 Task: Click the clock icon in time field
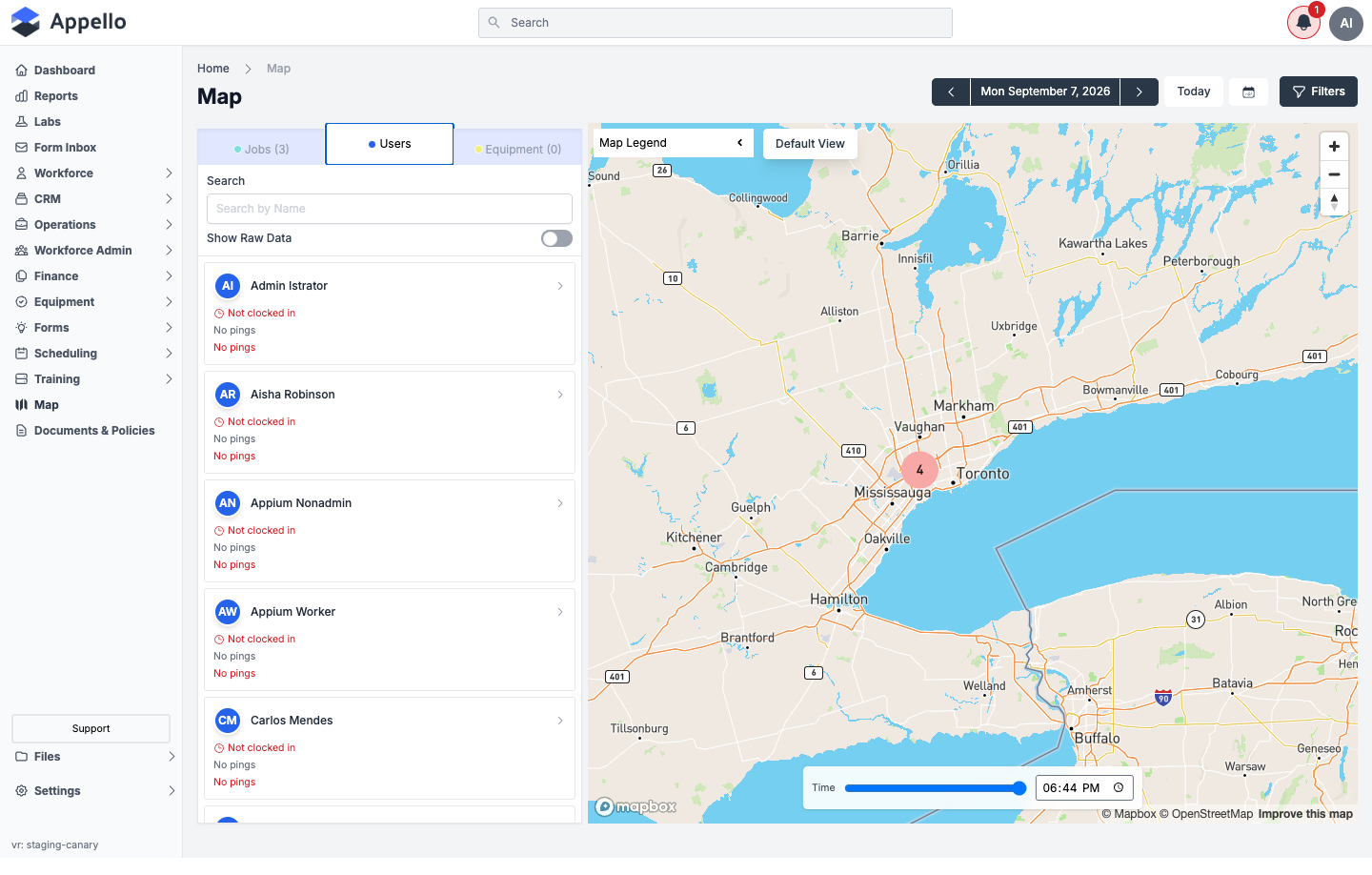click(x=1119, y=788)
